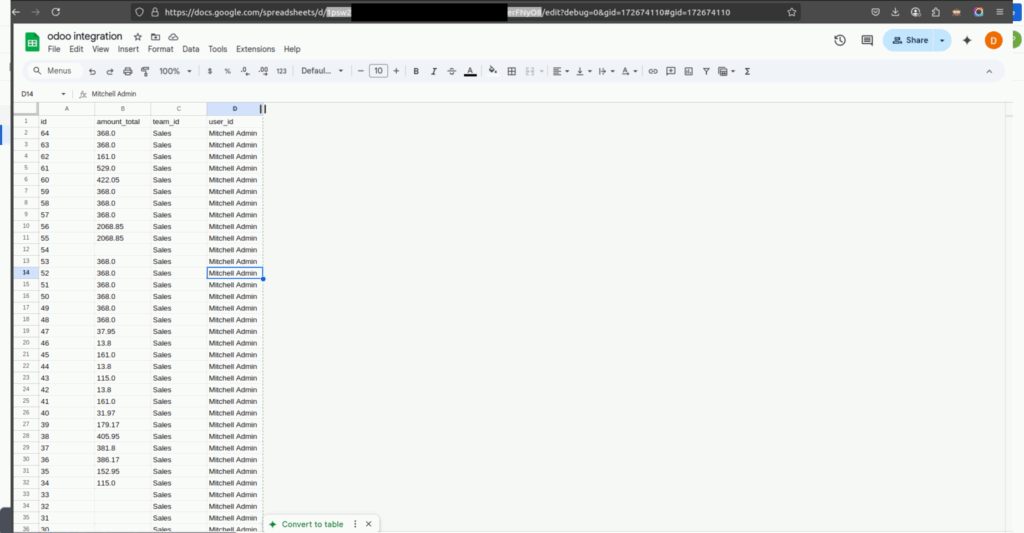Increase the font size
This screenshot has height=533, width=1024.
click(x=396, y=71)
